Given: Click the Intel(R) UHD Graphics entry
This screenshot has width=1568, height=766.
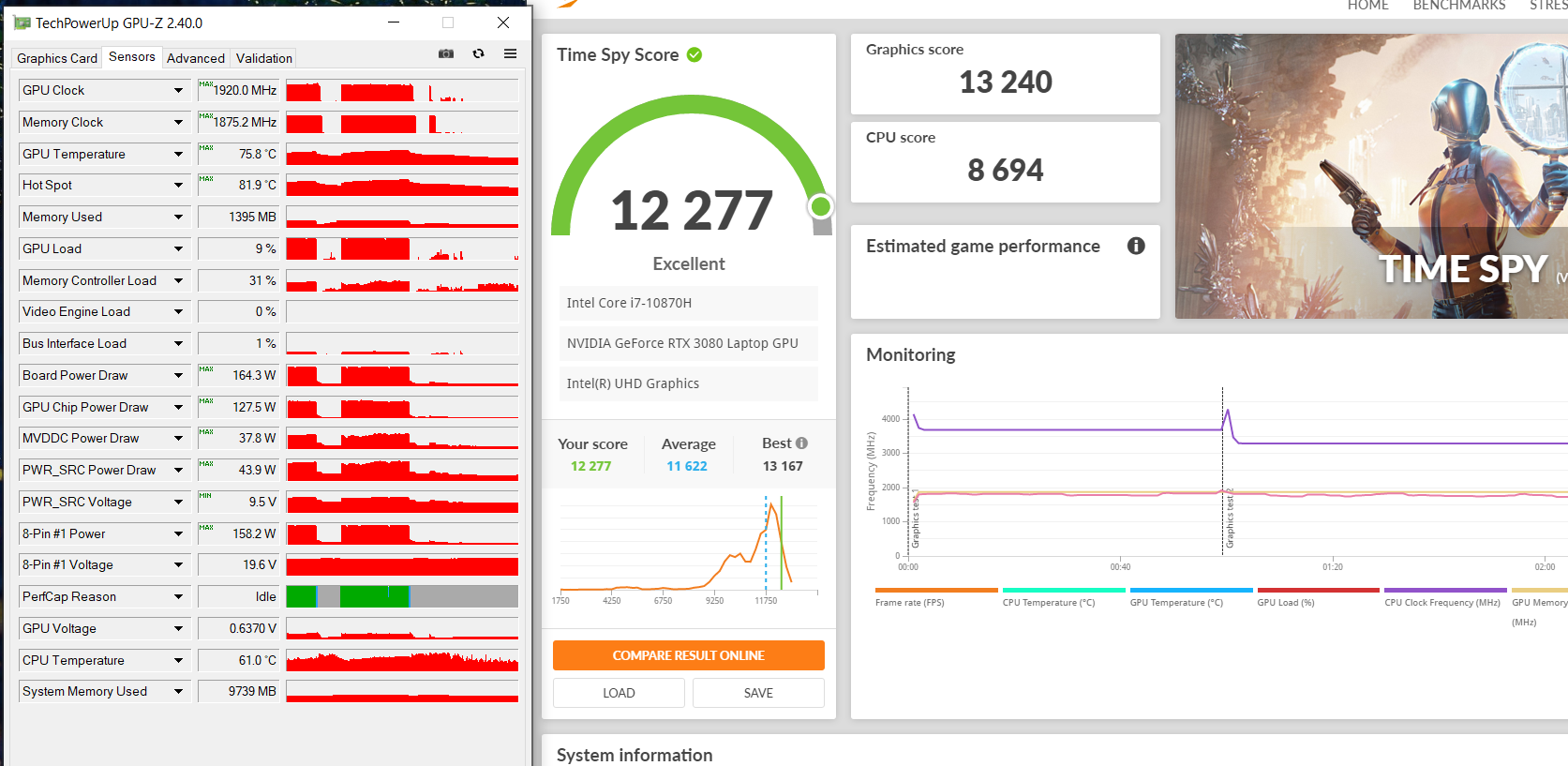Looking at the screenshot, I should coord(689,383).
